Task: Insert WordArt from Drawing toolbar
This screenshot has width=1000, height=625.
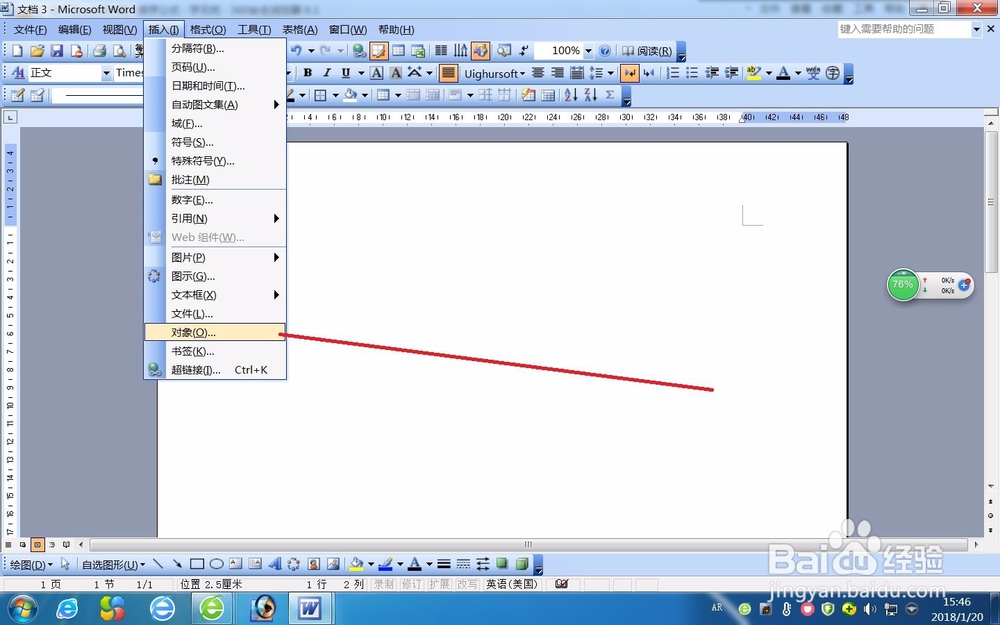Action: coord(274,564)
